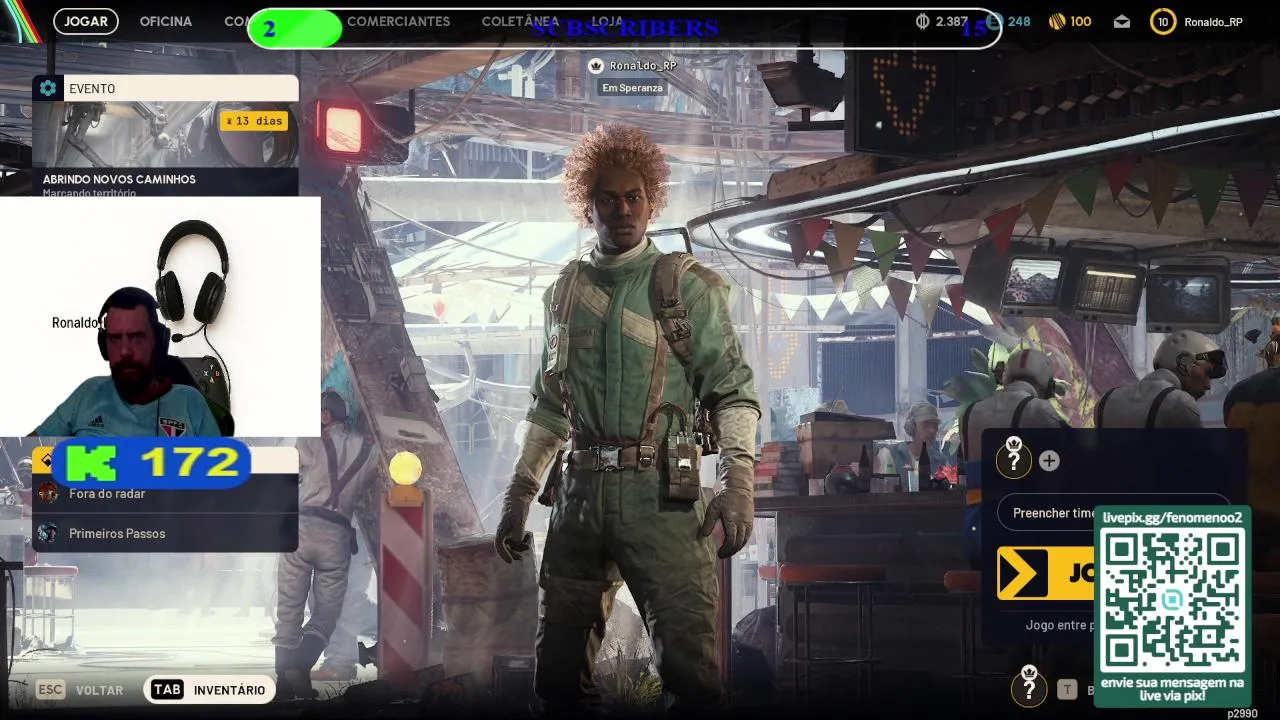Screen dimensions: 1280x720
Task: Click the Jogo entre p… text under play button
Action: [x=1060, y=625]
